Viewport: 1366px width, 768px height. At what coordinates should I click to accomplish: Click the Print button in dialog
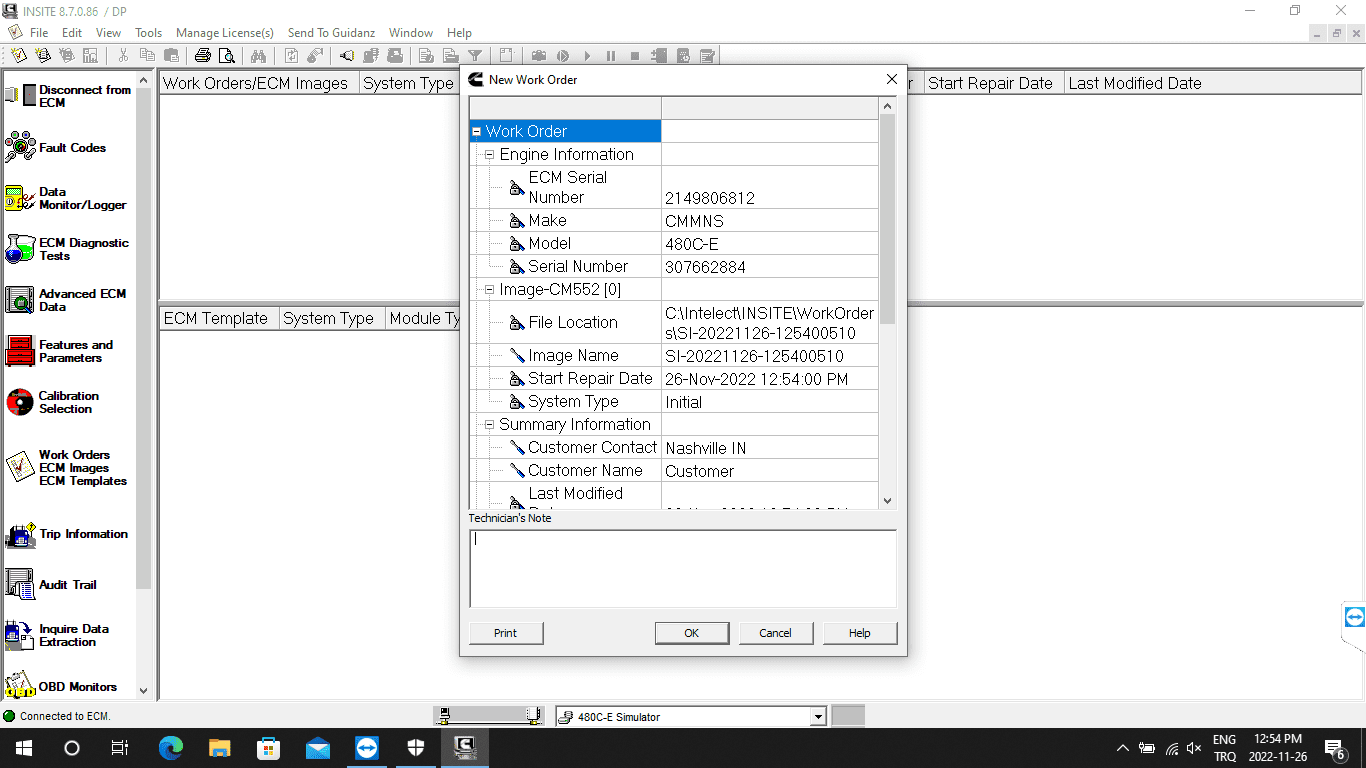tap(505, 633)
